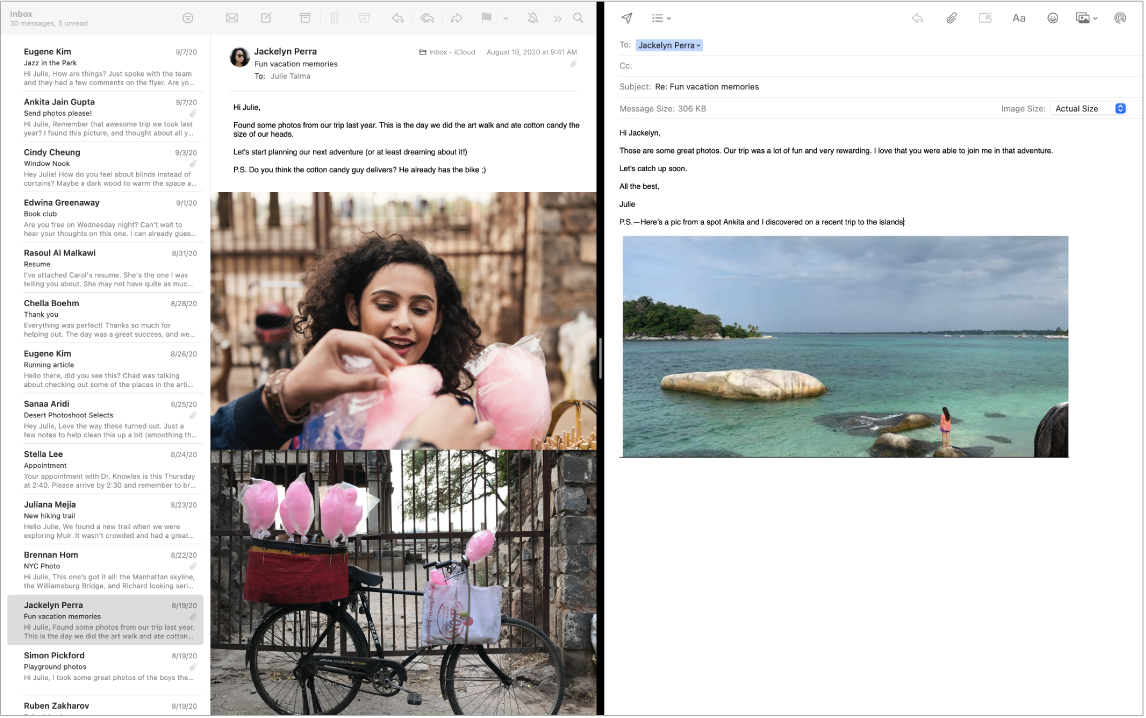This screenshot has height=718, width=1146.
Task: Insert an emoji into the reply
Action: click(1052, 18)
